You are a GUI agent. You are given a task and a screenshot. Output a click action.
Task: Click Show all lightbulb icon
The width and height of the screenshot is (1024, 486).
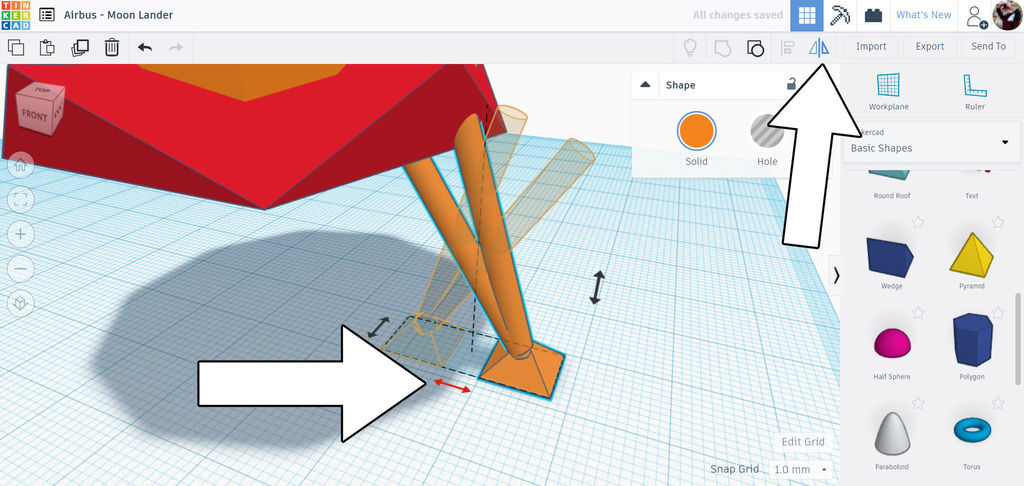point(690,47)
